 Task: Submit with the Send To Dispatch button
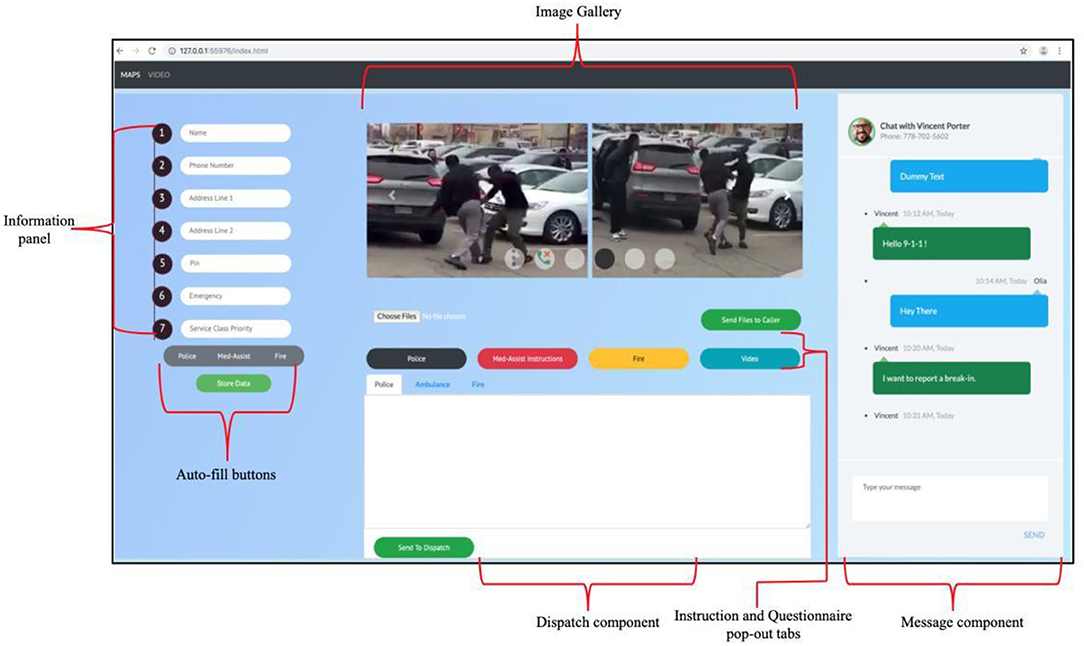[424, 548]
